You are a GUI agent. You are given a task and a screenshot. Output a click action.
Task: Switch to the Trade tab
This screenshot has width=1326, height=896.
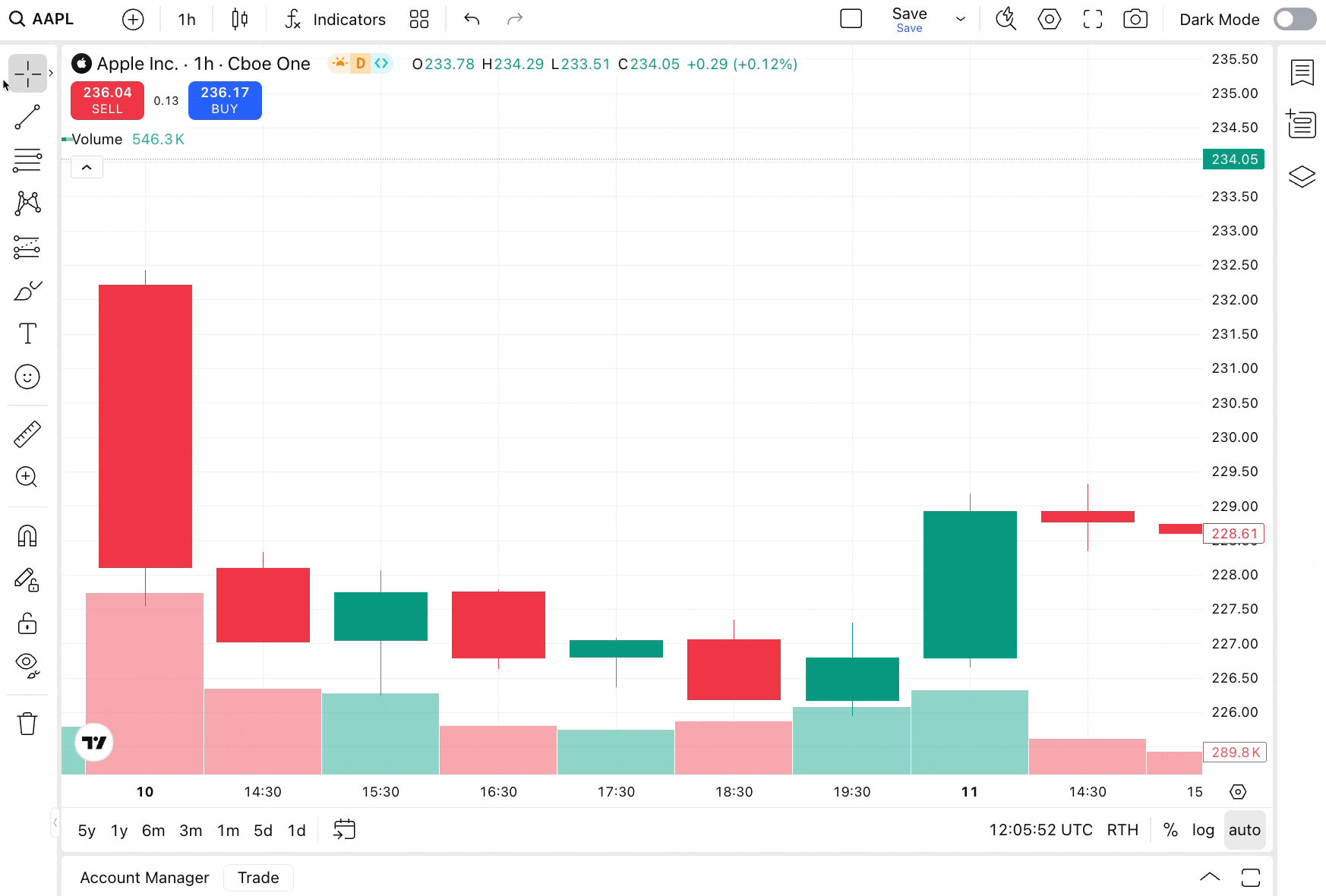pyautogui.click(x=258, y=877)
